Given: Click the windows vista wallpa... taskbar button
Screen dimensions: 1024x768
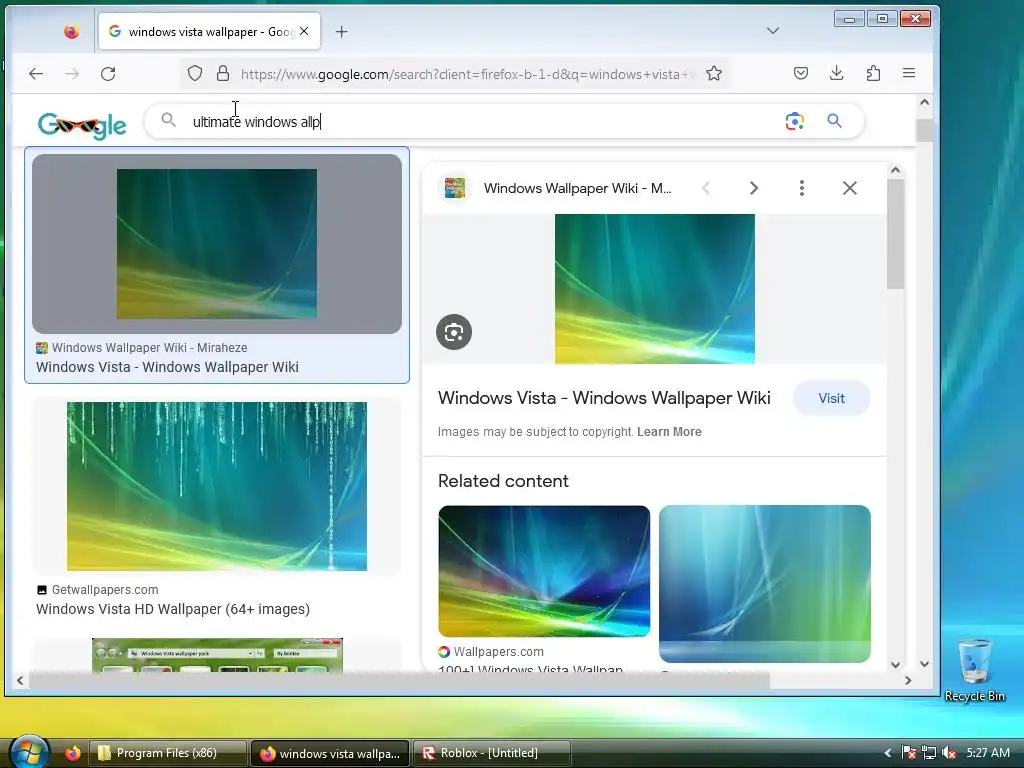Looking at the screenshot, I should click(x=330, y=753).
